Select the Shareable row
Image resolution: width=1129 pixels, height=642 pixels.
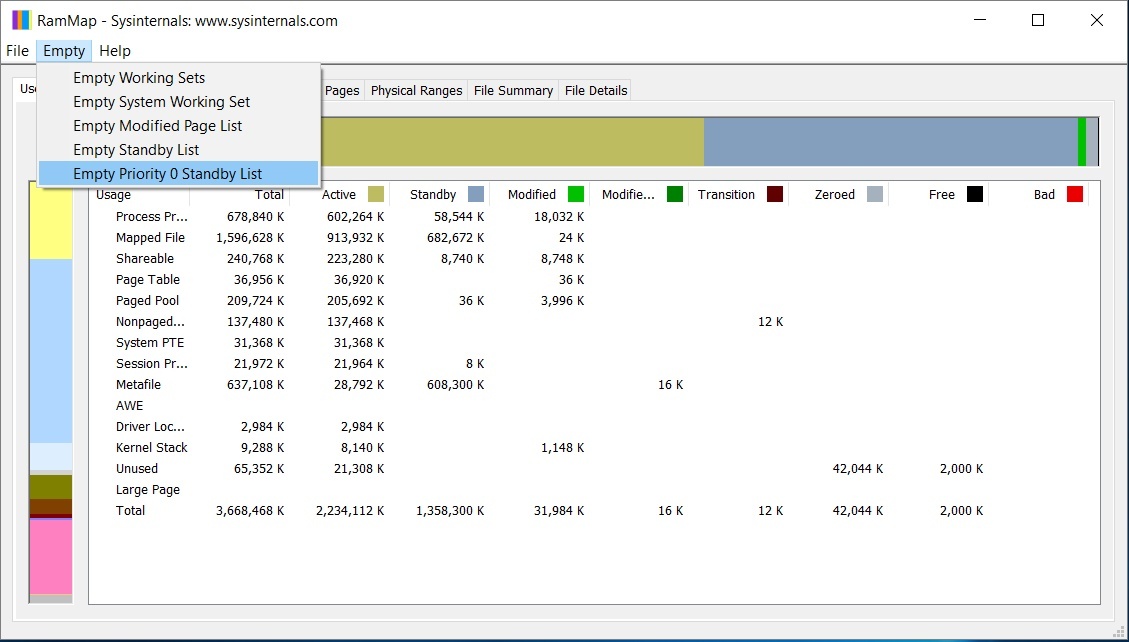pos(145,258)
